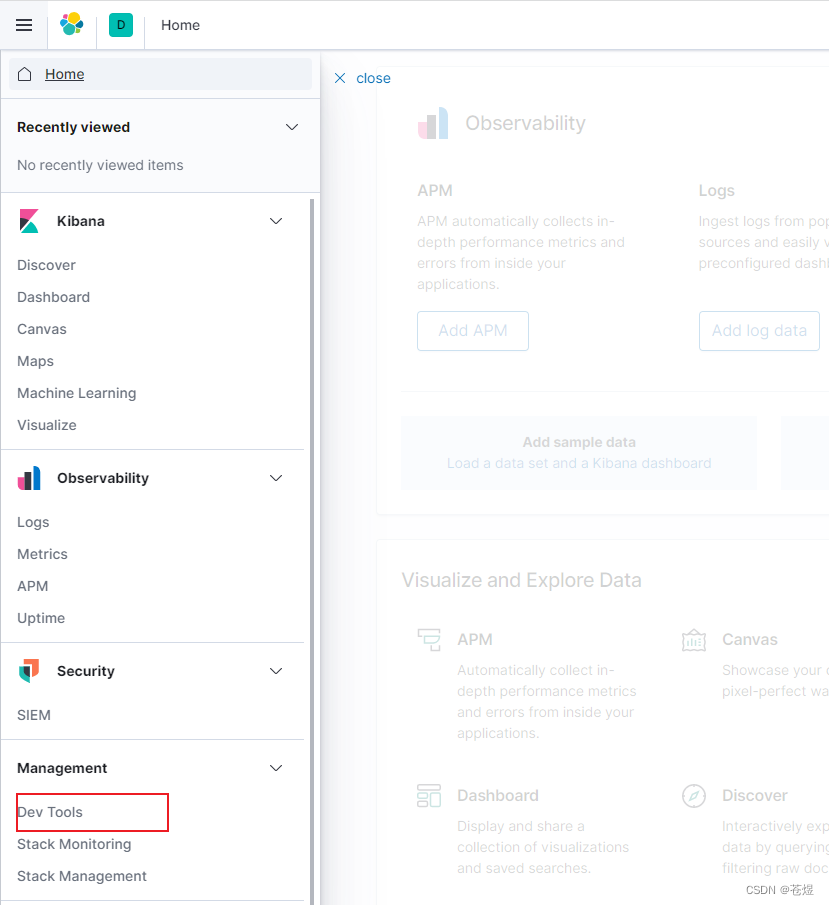Click the Management heading text
Image resolution: width=829 pixels, height=905 pixels.
point(62,768)
